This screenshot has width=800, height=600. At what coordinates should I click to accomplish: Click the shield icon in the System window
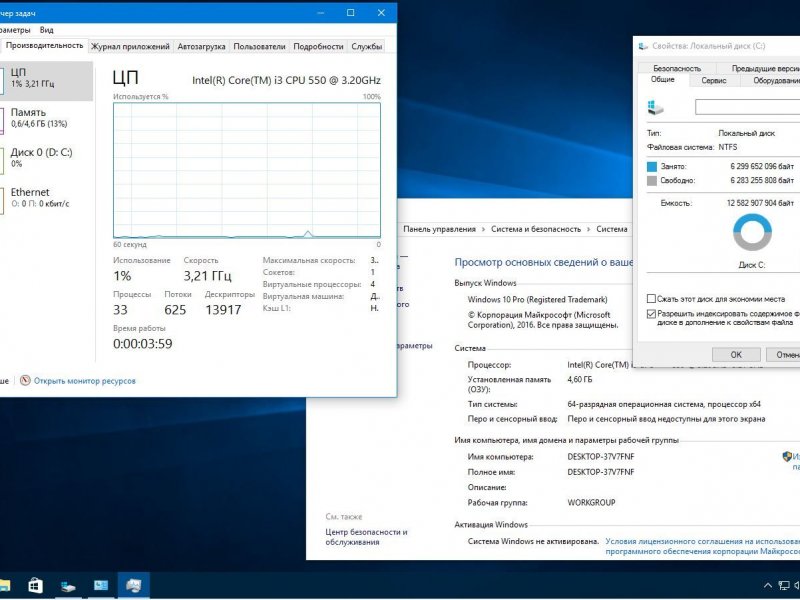coord(787,456)
